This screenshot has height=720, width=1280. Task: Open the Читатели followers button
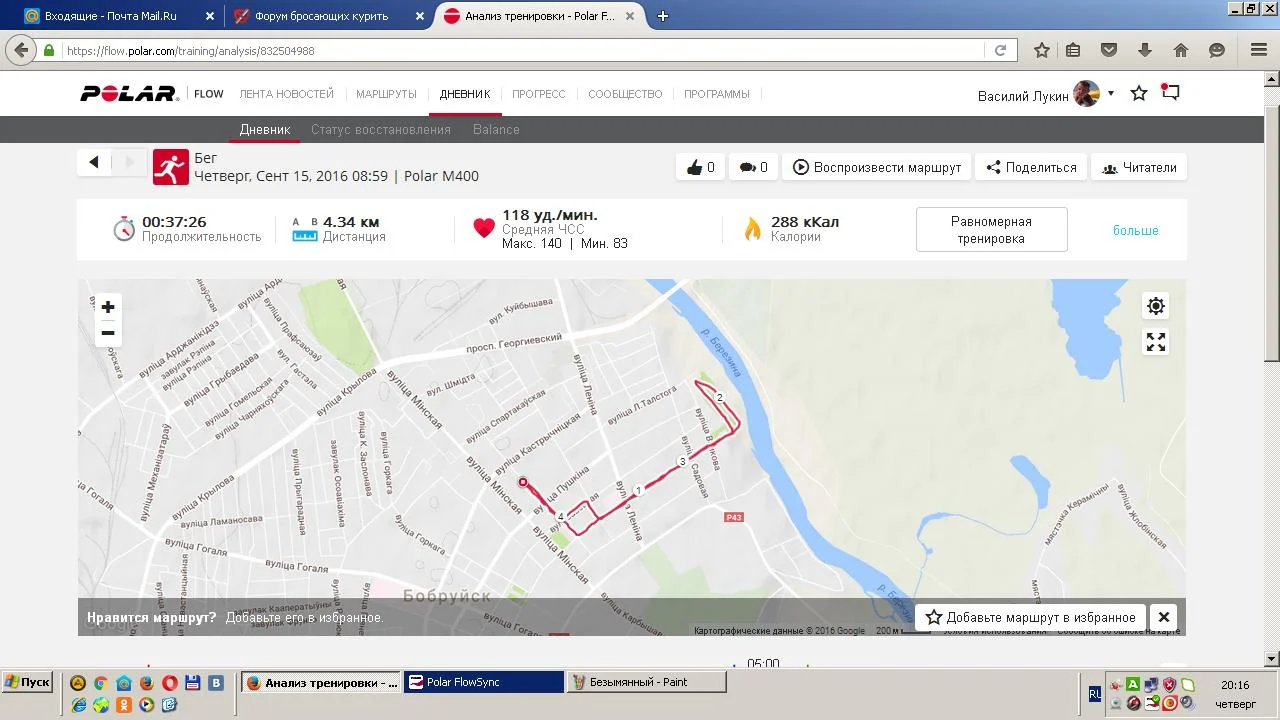click(x=1139, y=167)
